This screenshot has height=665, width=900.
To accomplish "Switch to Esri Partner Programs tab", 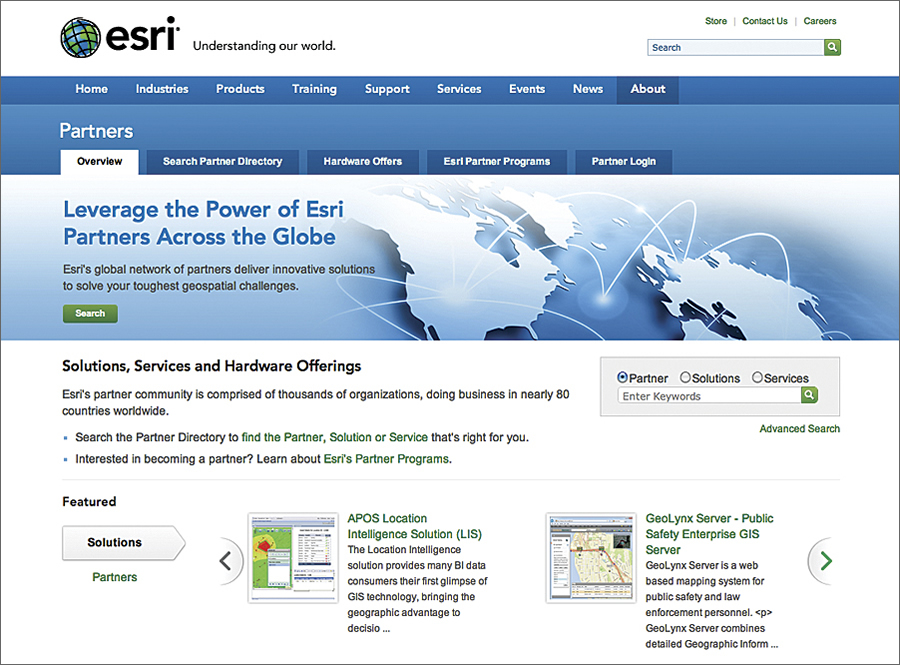I will tap(497, 162).
